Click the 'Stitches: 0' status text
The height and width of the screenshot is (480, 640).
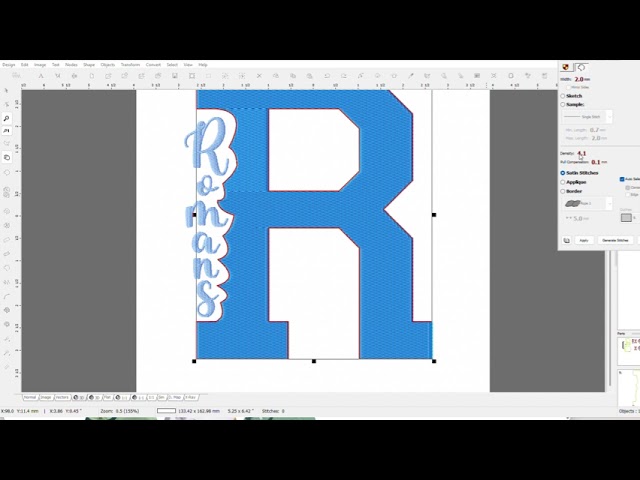pos(273,411)
